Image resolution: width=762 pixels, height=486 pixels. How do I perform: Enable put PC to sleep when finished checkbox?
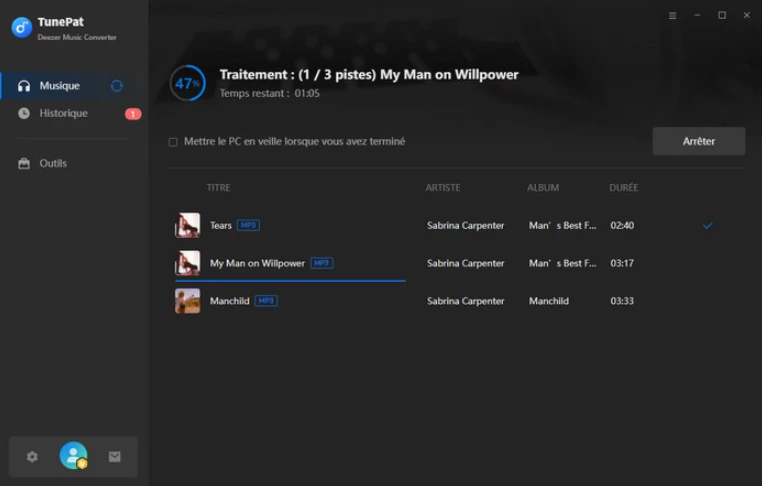point(173,142)
